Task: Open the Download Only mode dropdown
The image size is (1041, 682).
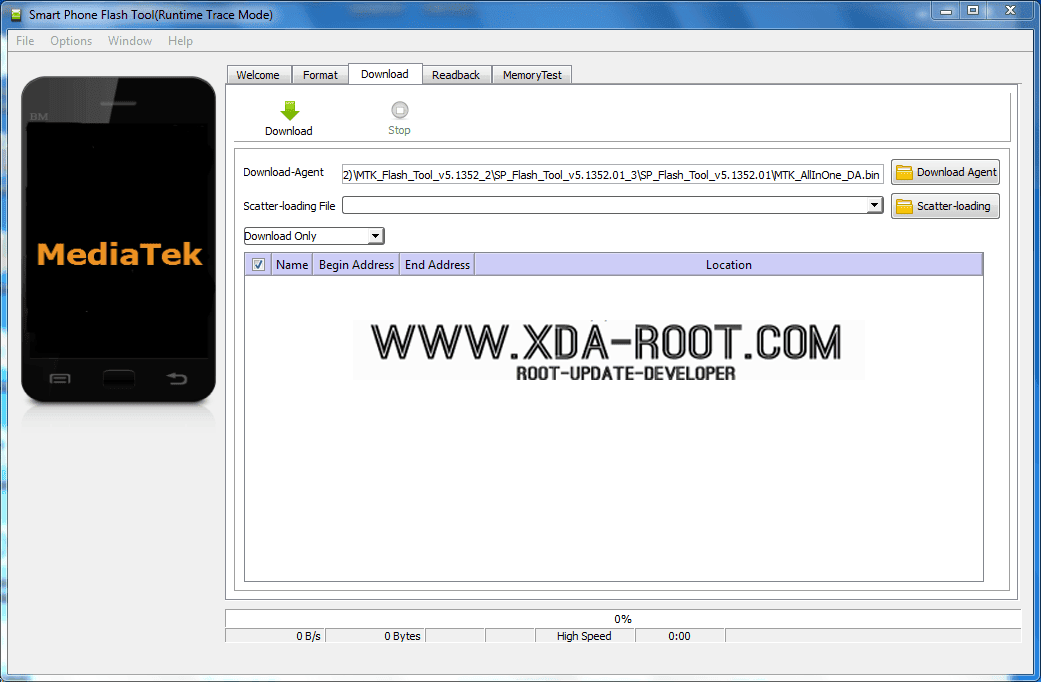Action: pyautogui.click(x=314, y=236)
